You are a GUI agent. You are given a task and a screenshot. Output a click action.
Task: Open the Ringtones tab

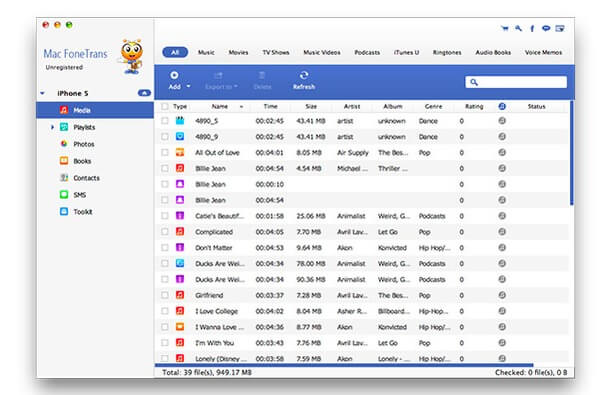coord(447,52)
